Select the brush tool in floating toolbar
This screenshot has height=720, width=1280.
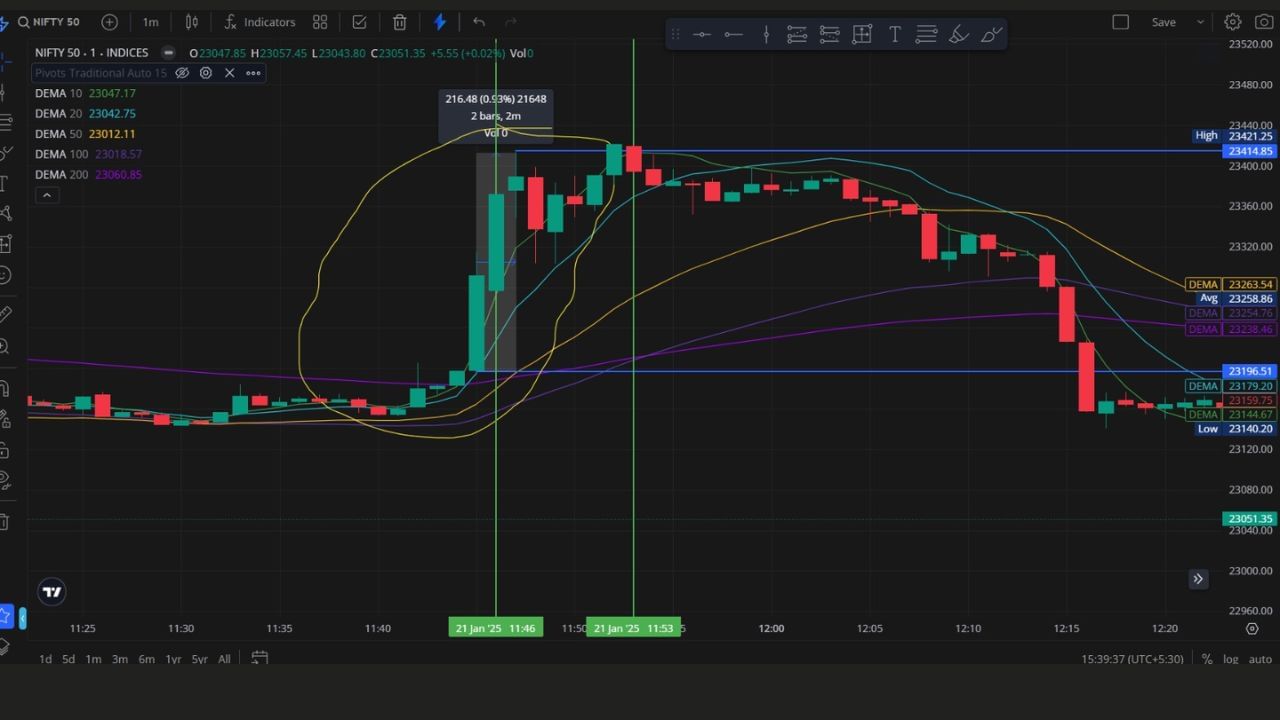pos(991,35)
